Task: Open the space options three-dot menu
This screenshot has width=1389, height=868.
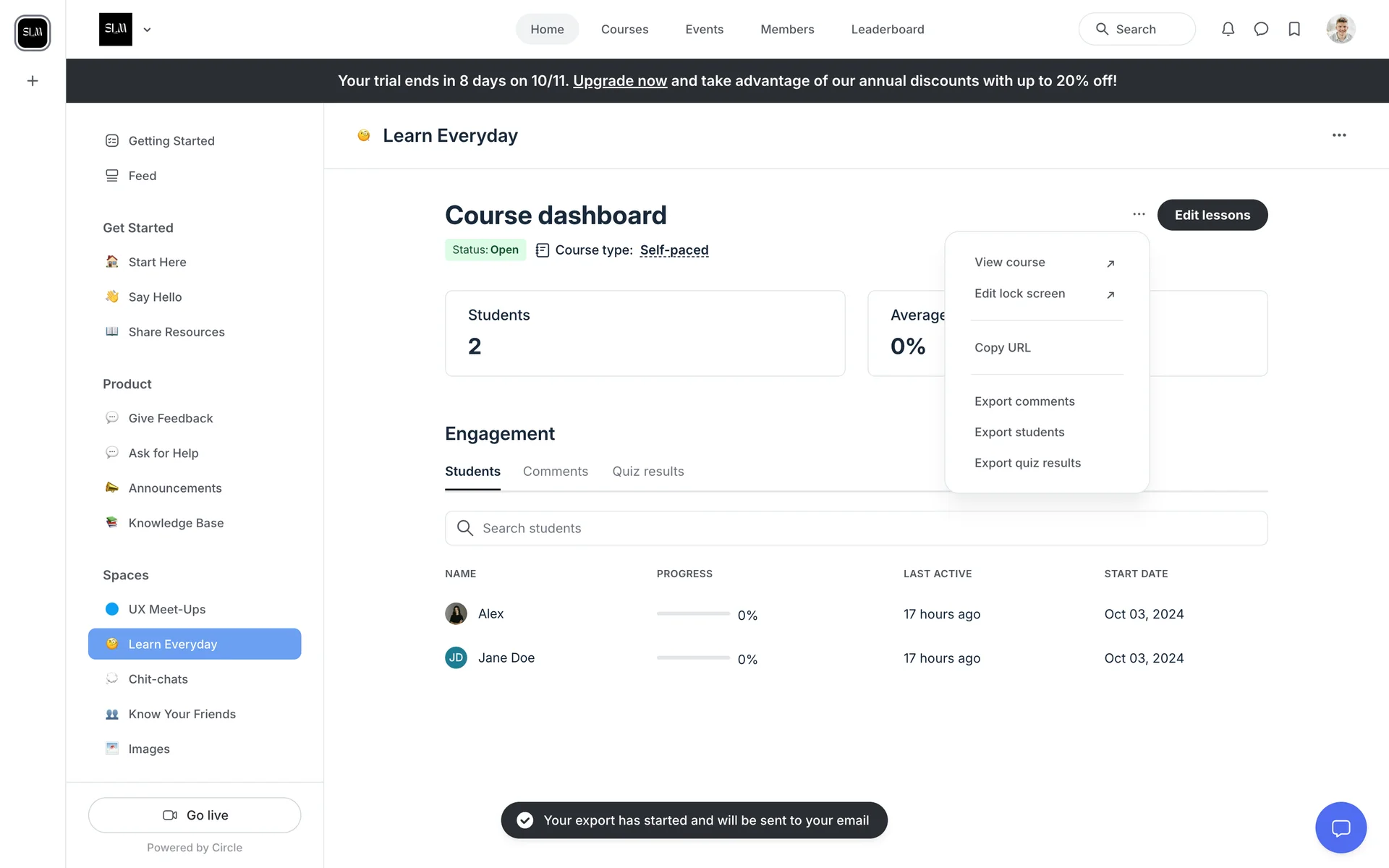Action: pos(1339,135)
